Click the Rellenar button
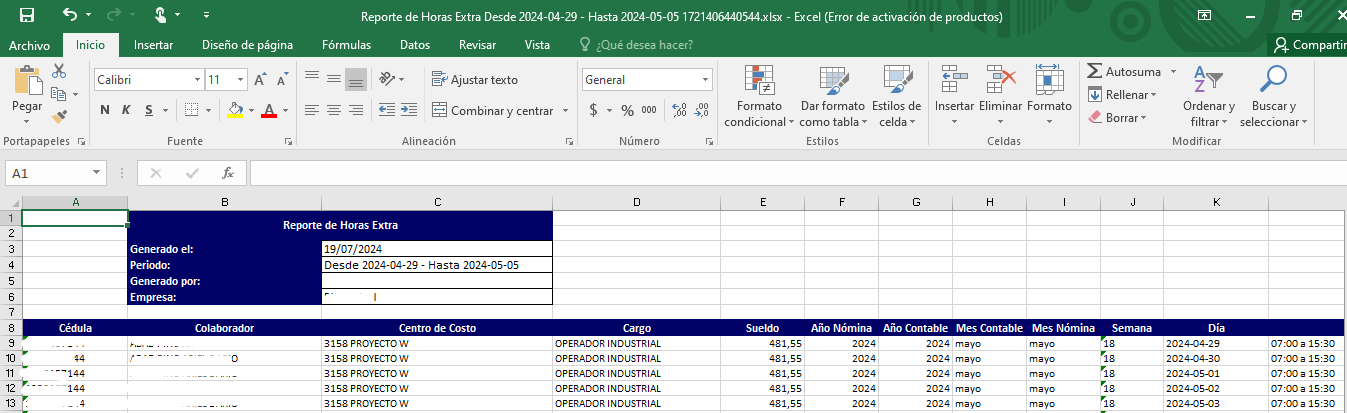 coord(1122,95)
